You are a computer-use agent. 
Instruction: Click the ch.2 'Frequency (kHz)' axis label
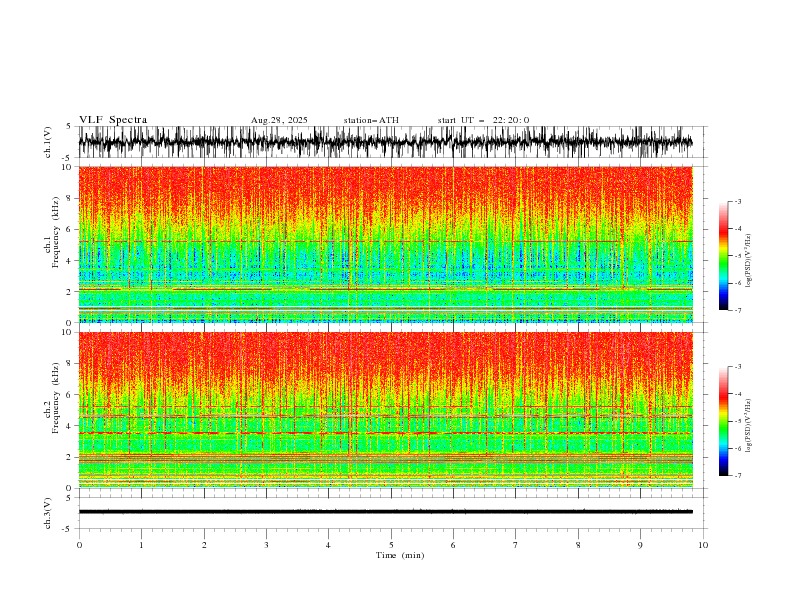(55, 398)
